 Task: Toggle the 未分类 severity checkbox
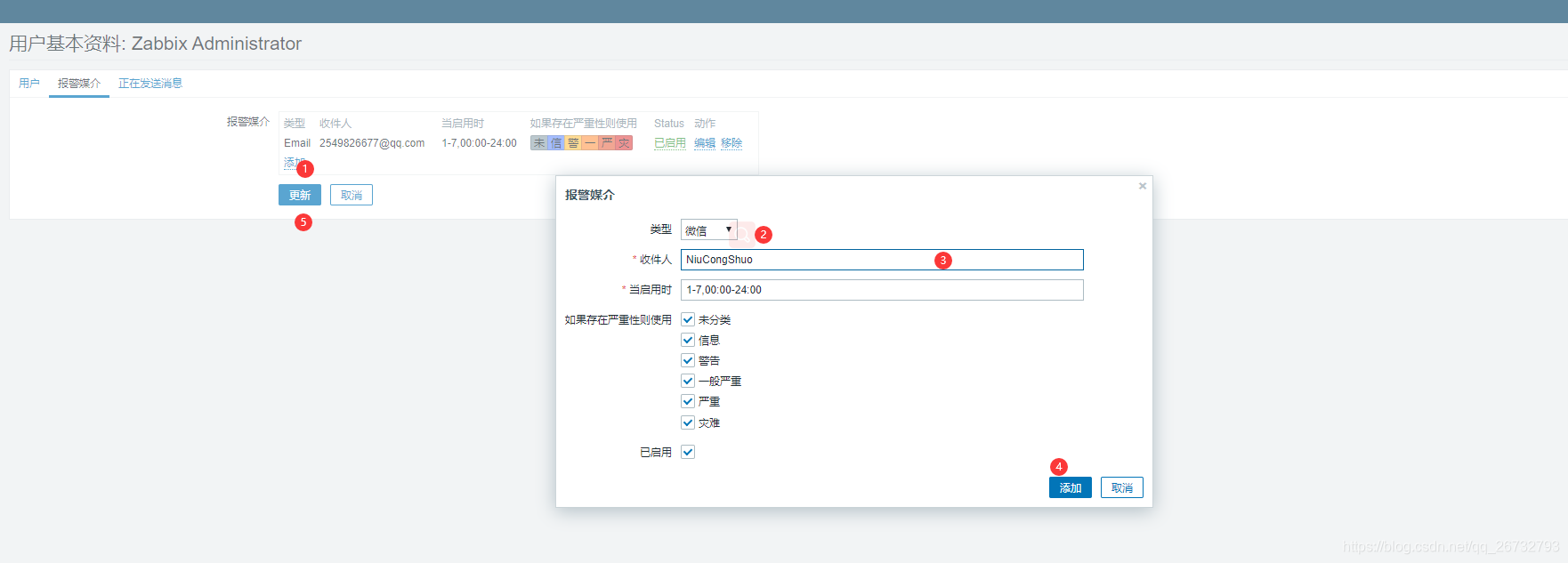tap(688, 319)
